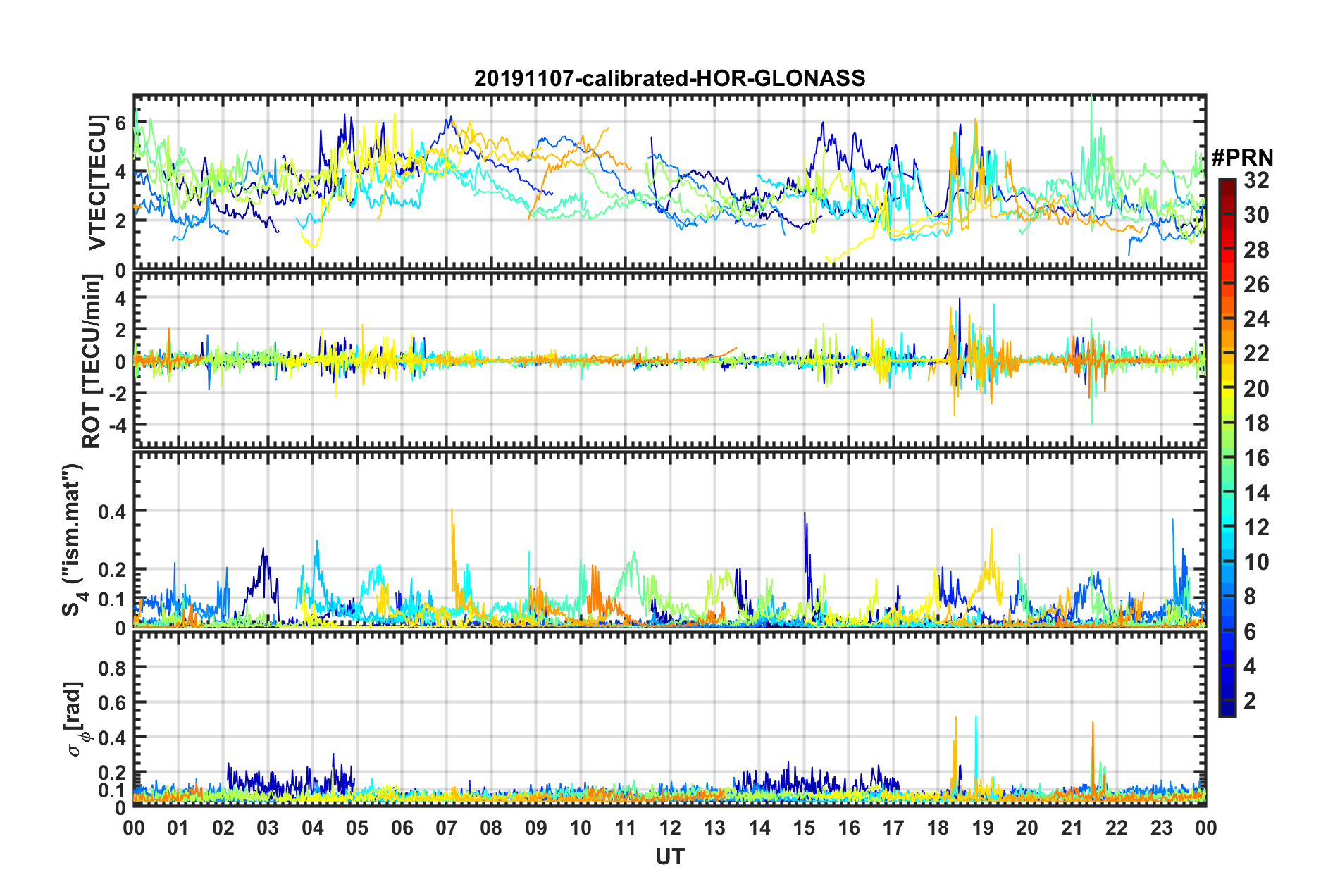The height and width of the screenshot is (896, 1340).
Task: Click ROT y-axis tick label -4
Action: tap(116, 426)
